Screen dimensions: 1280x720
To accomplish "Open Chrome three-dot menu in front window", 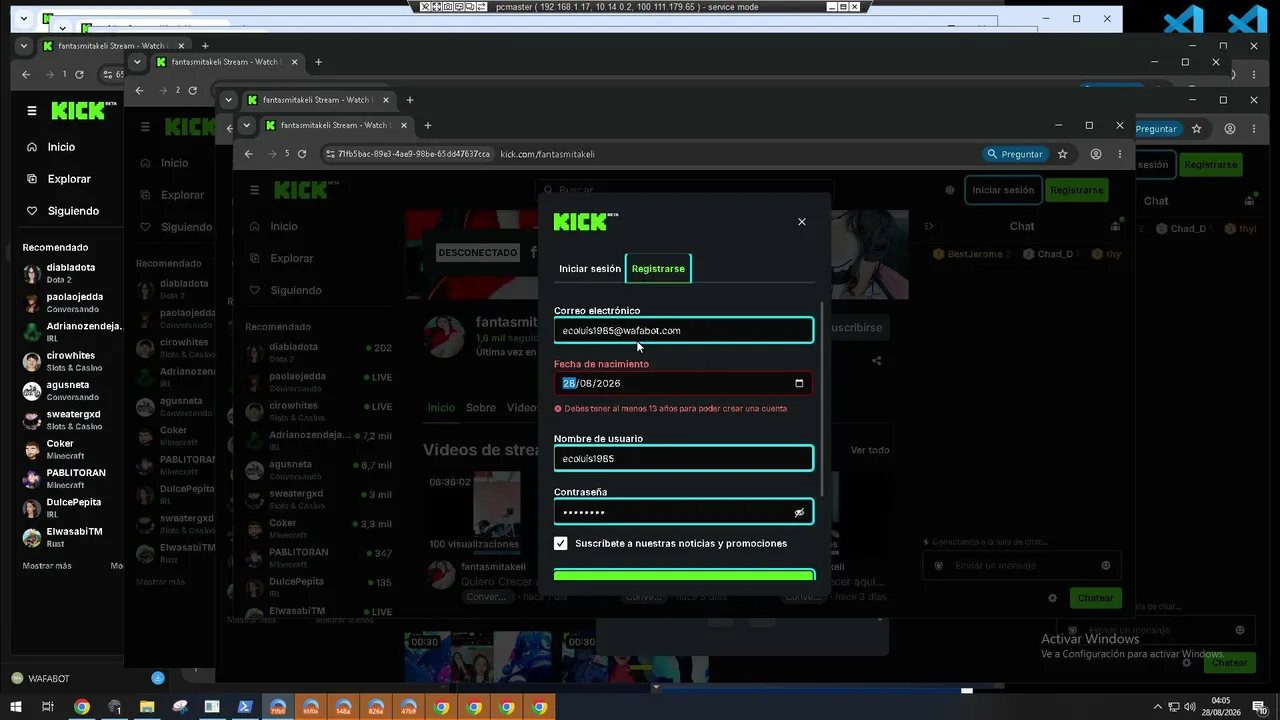I will click(x=1120, y=154).
